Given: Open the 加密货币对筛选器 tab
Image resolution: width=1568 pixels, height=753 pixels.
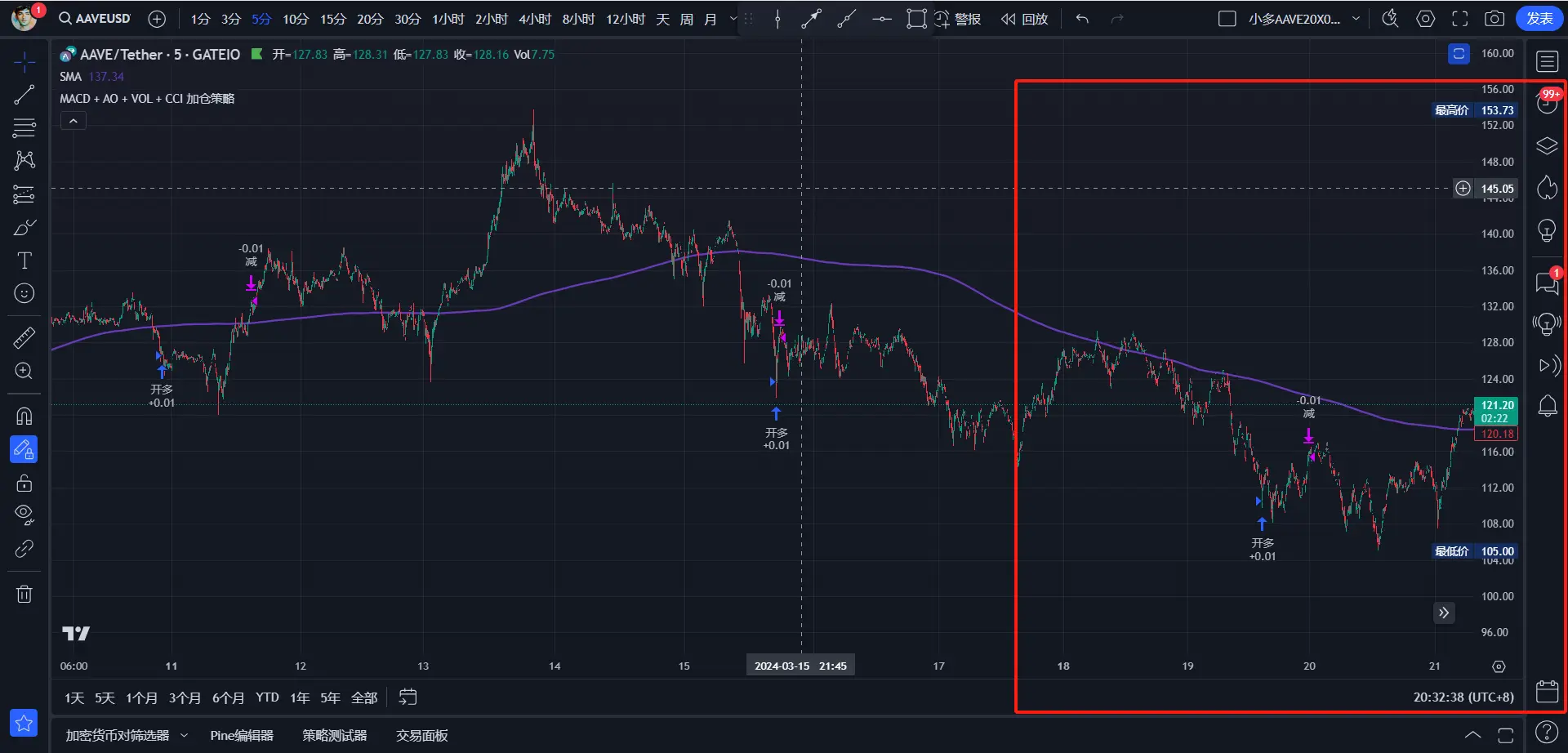Looking at the screenshot, I should point(118,736).
